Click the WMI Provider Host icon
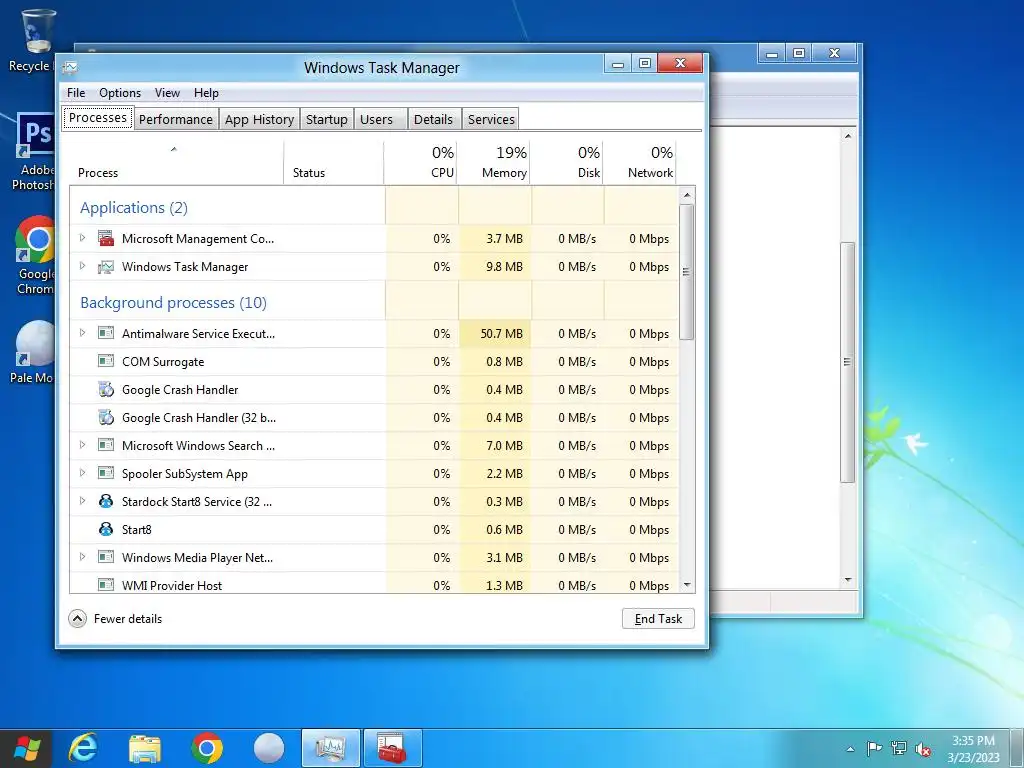This screenshot has width=1024, height=768. 106,585
